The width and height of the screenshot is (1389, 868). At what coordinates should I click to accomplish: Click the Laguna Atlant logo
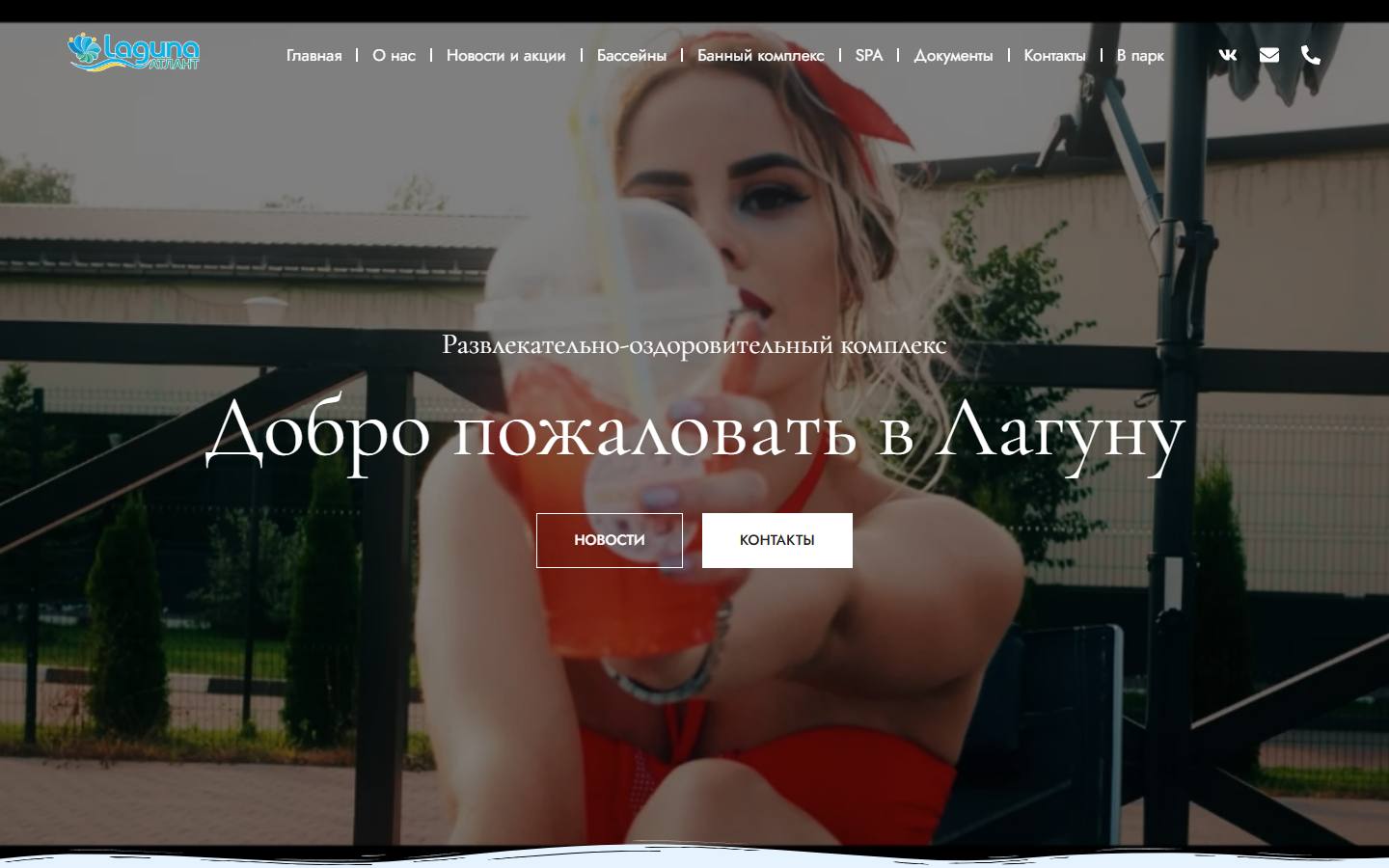click(133, 53)
